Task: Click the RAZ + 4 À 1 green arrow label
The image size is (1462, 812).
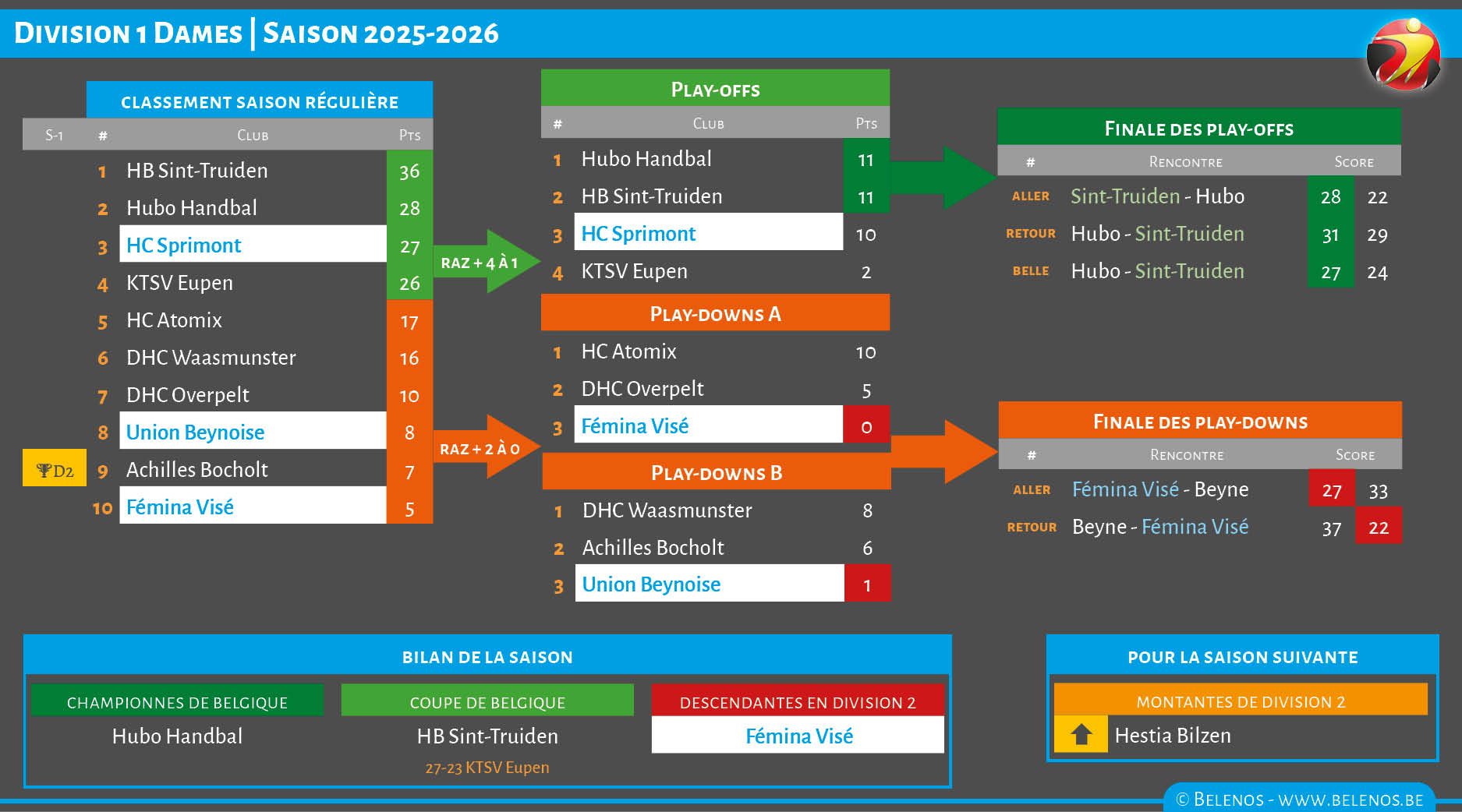Action: [479, 263]
